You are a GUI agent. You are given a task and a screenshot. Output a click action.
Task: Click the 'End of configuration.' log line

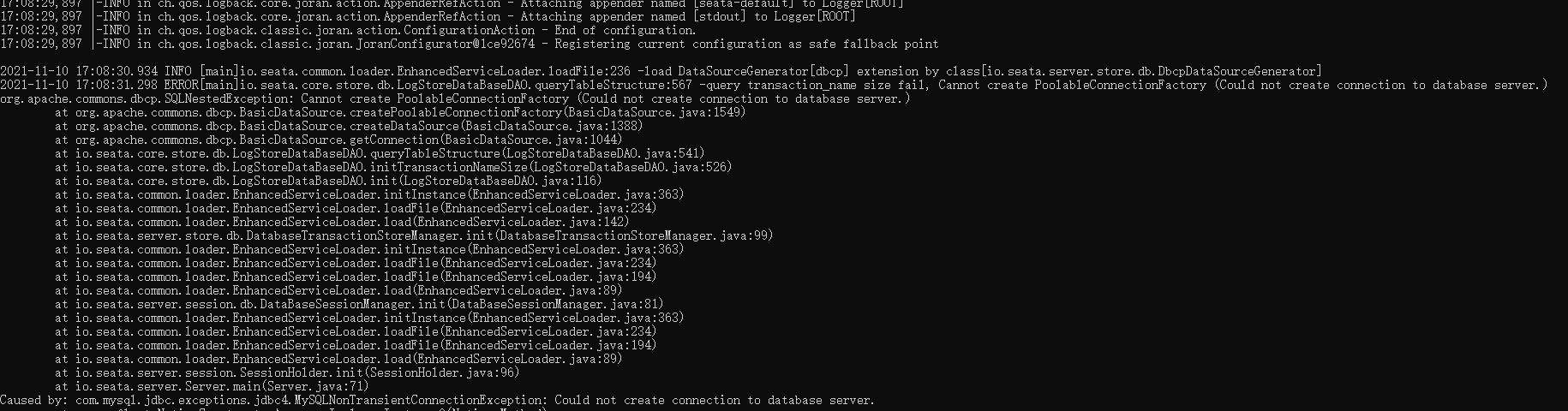[348, 30]
